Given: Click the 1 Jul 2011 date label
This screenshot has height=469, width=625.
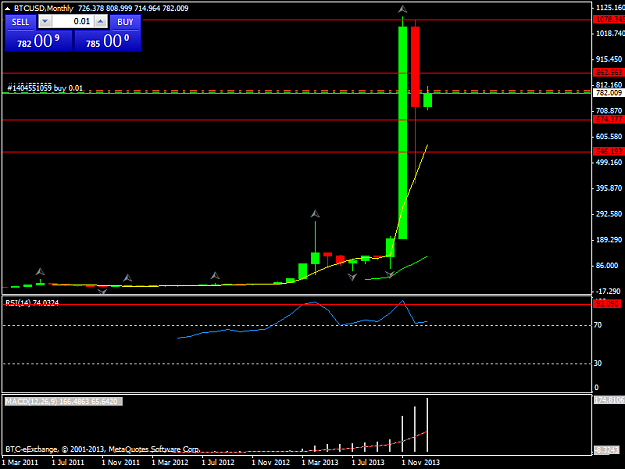Looking at the screenshot, I should [x=68, y=462].
